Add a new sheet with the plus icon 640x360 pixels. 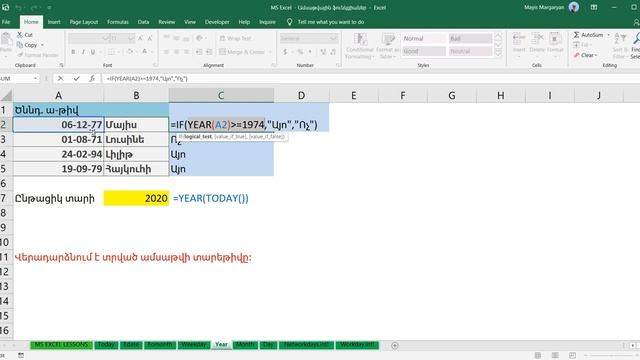point(395,345)
